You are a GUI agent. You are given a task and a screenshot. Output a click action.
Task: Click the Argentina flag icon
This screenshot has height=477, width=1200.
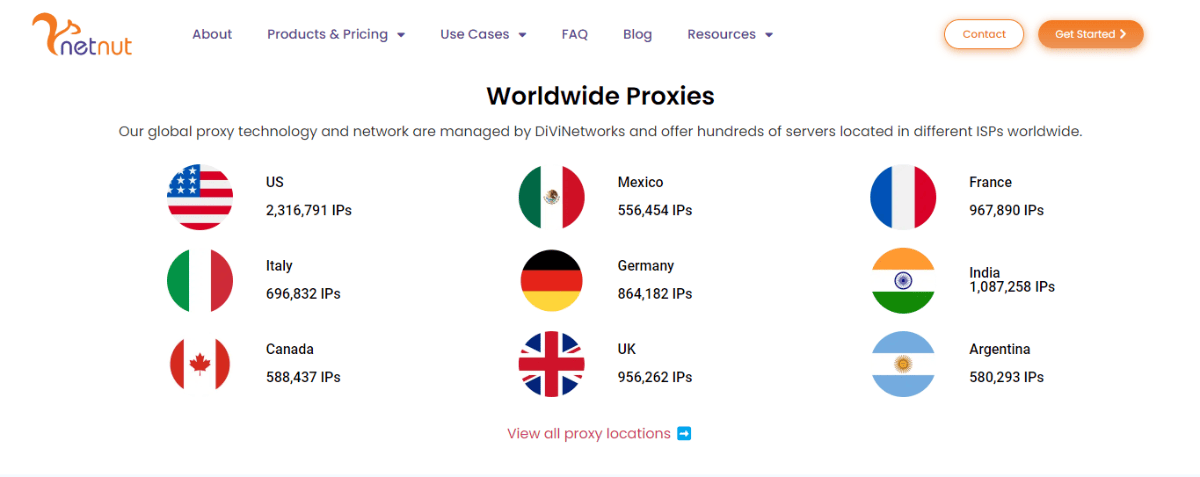point(903,364)
